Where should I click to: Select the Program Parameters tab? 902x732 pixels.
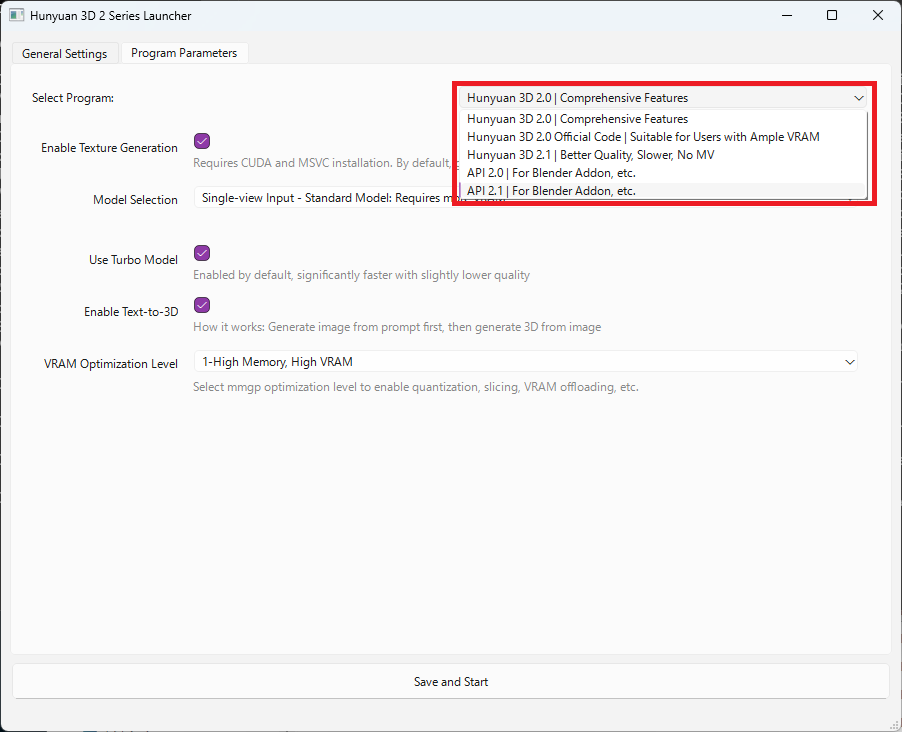click(x=184, y=53)
